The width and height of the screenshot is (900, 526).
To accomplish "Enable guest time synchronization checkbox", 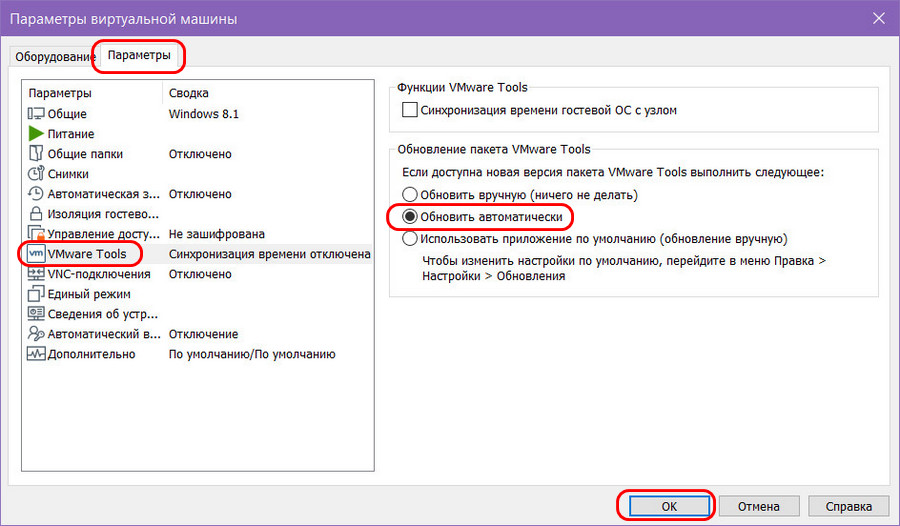I will pyautogui.click(x=409, y=110).
